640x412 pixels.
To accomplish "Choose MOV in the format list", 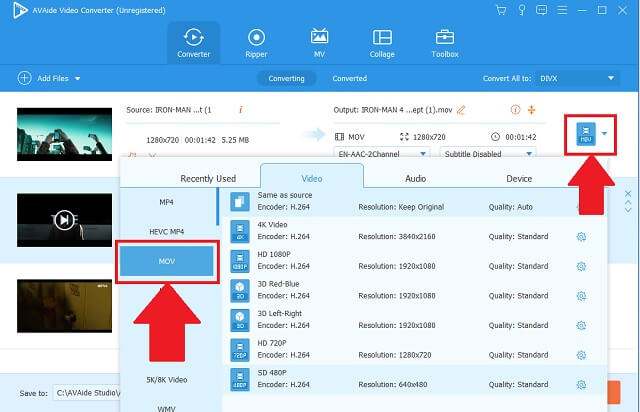I will 167,261.
